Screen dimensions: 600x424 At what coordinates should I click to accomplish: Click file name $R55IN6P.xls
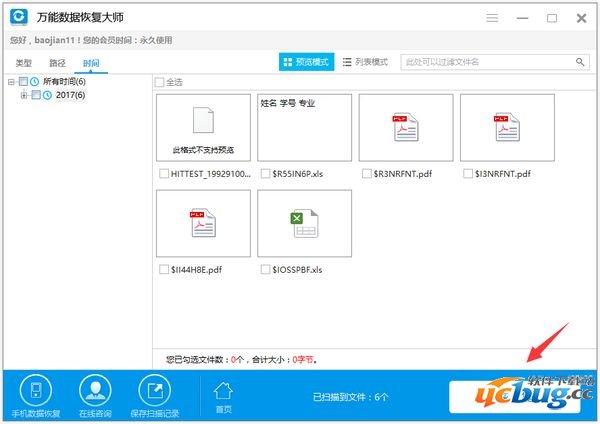(298, 174)
